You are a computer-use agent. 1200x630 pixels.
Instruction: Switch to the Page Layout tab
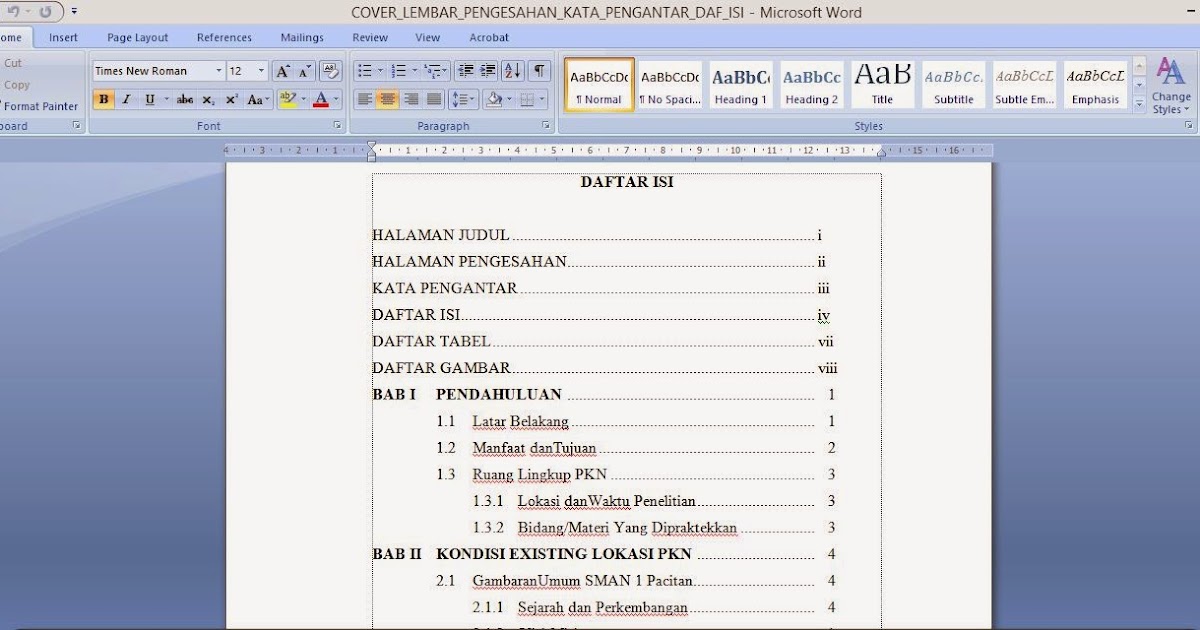click(138, 37)
